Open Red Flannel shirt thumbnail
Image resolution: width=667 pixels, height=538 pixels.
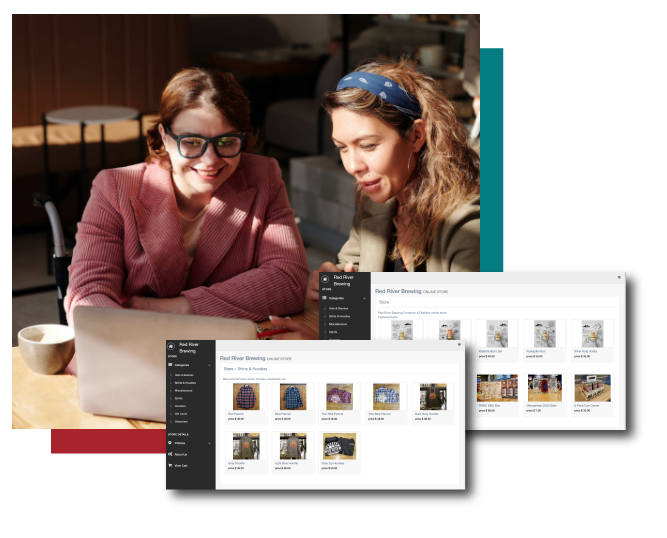tap(246, 396)
